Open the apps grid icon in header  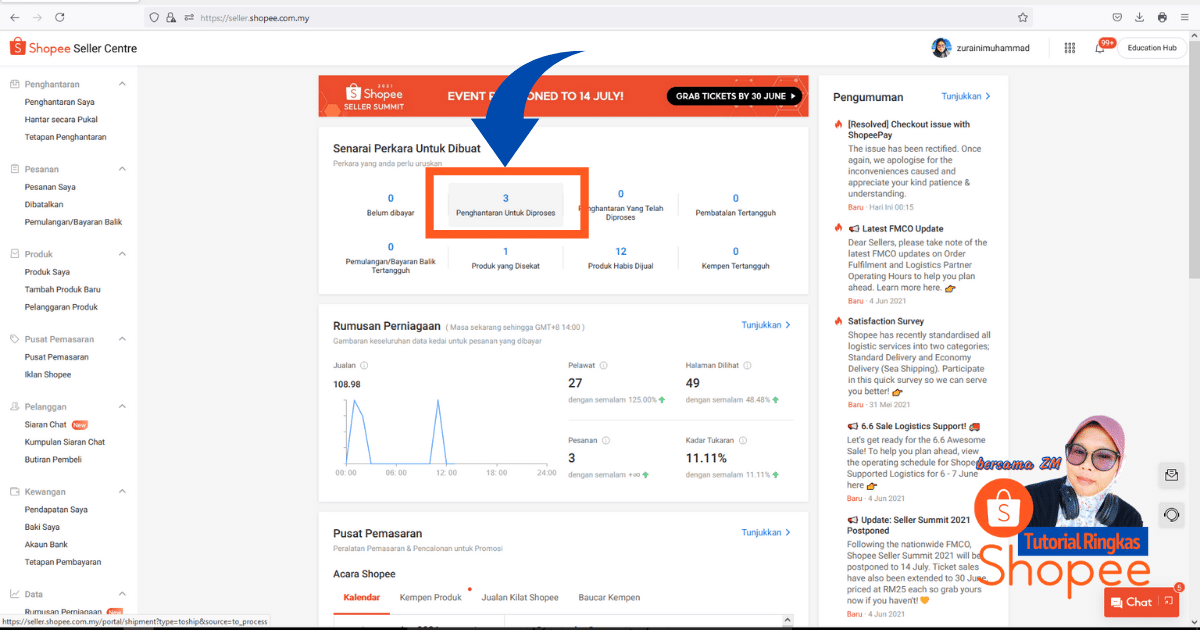tap(1070, 48)
